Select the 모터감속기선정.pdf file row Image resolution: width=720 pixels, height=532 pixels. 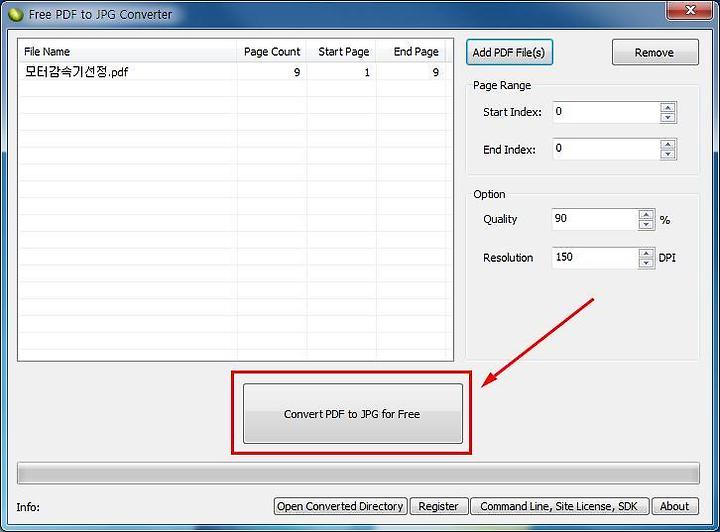coord(232,72)
